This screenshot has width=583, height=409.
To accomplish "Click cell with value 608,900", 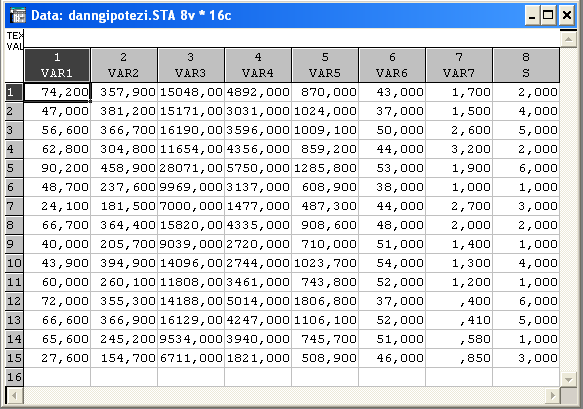I will click(x=325, y=187).
